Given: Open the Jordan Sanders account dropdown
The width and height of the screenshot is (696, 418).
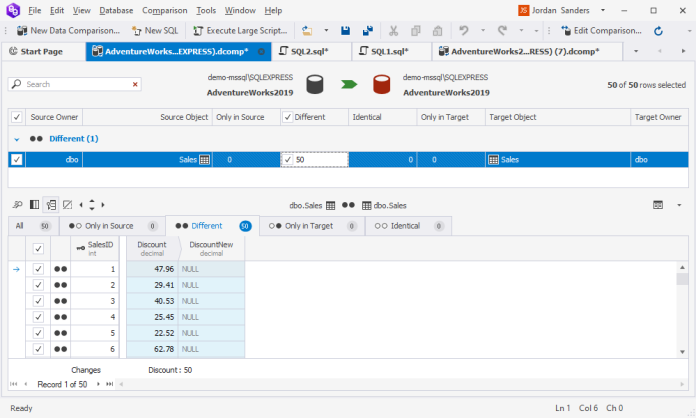Looking at the screenshot, I should point(603,10).
